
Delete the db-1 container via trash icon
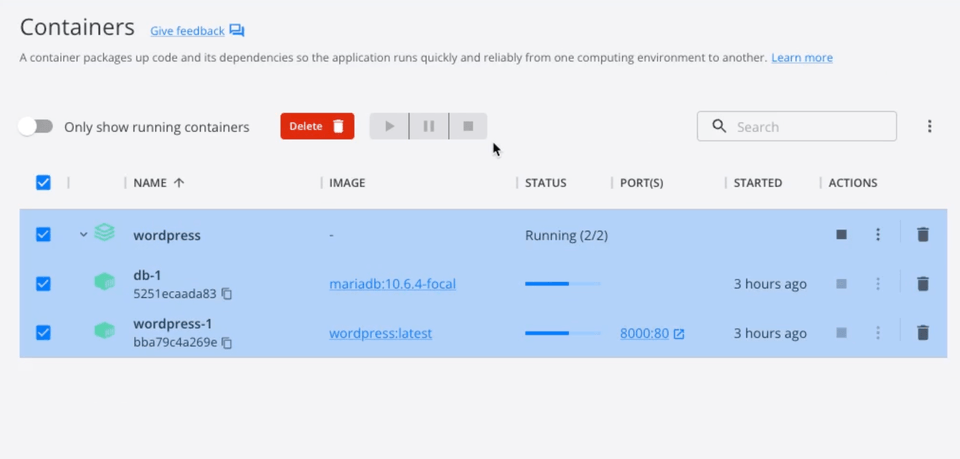[923, 284]
